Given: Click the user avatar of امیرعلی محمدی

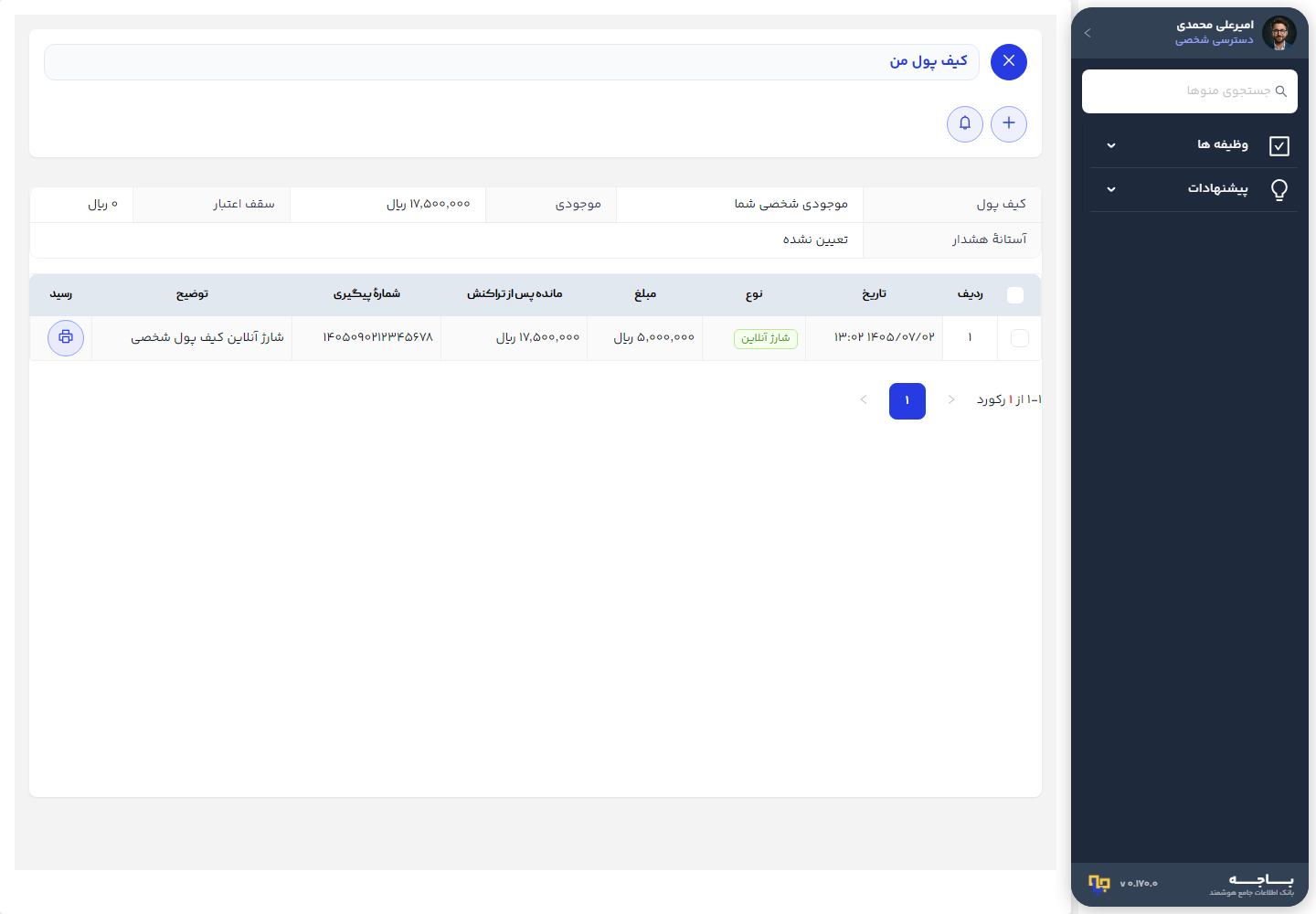Looking at the screenshot, I should point(1279,33).
